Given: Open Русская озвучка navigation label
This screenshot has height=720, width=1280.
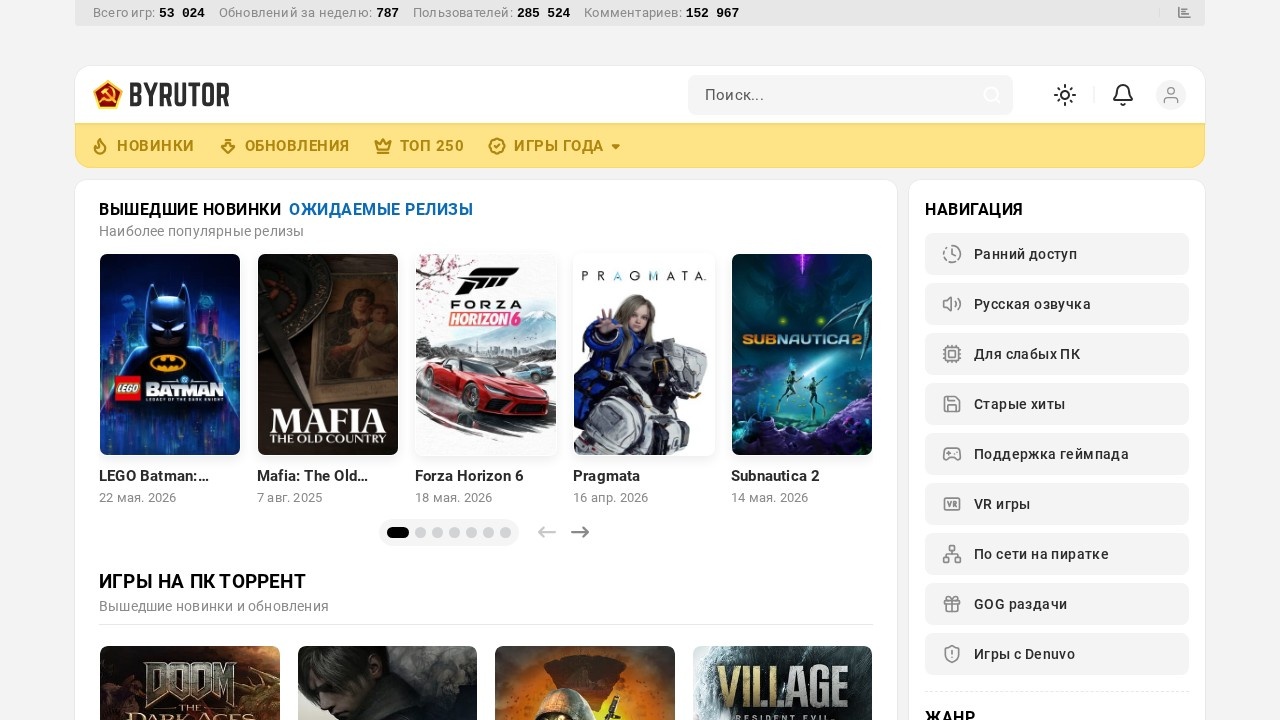Looking at the screenshot, I should point(1032,304).
